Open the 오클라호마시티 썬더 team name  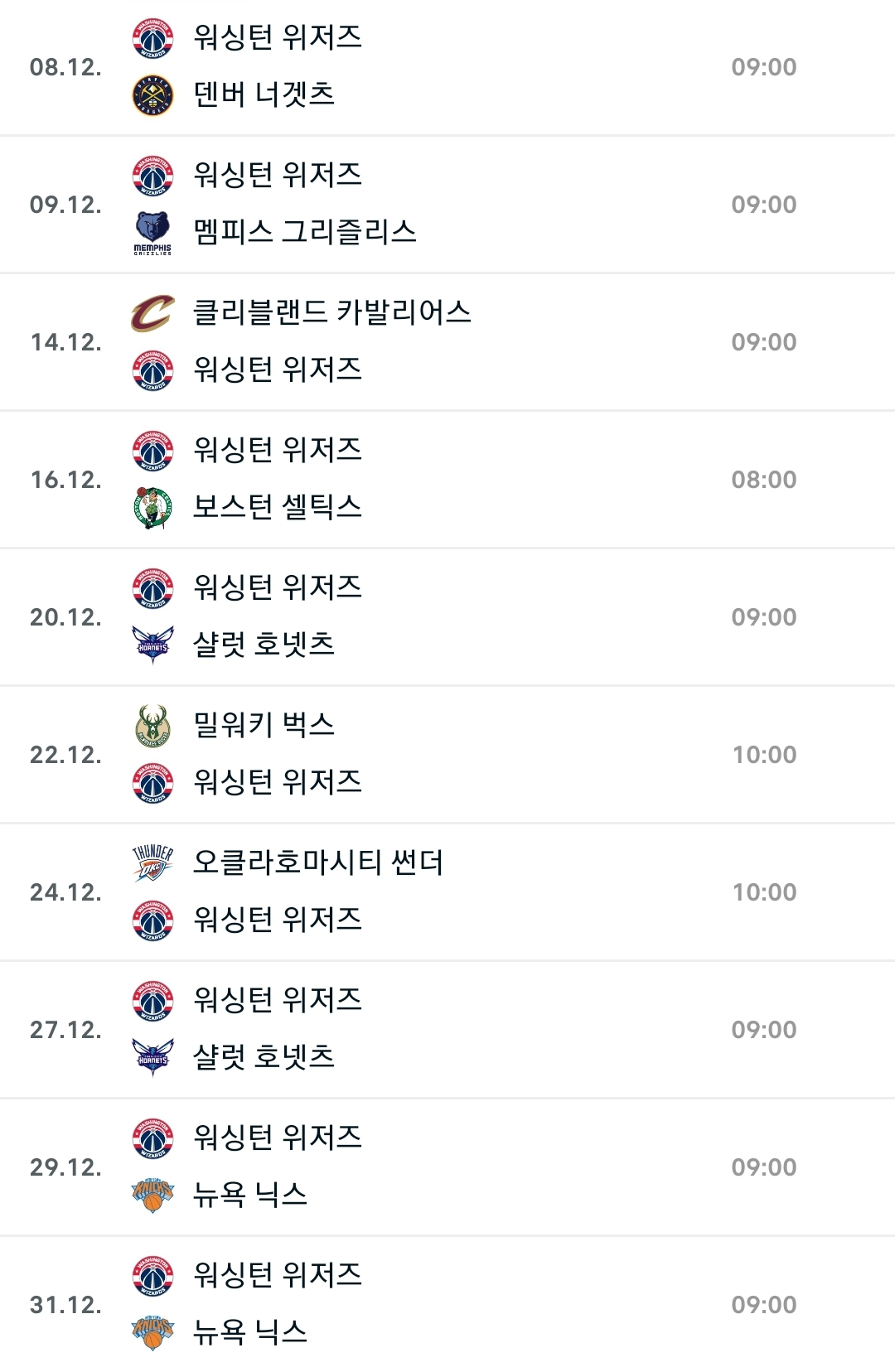317,863
